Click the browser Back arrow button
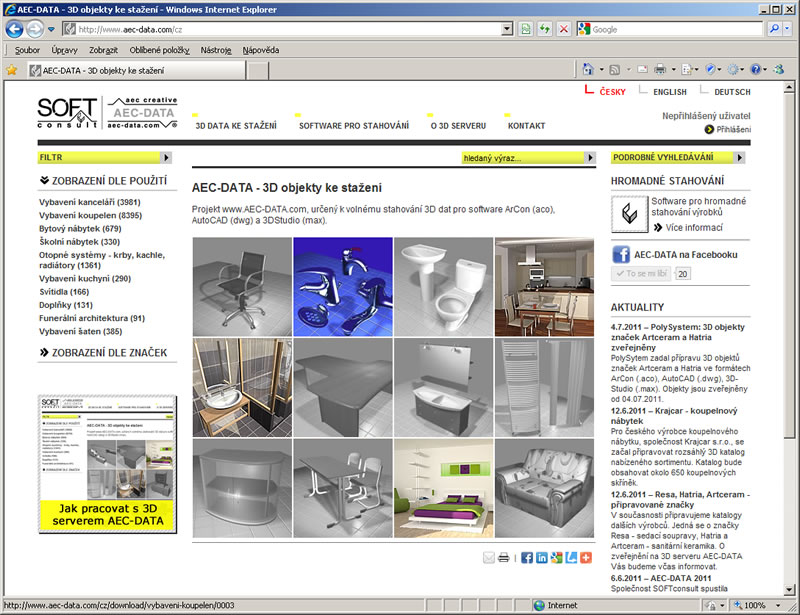 [15, 29]
